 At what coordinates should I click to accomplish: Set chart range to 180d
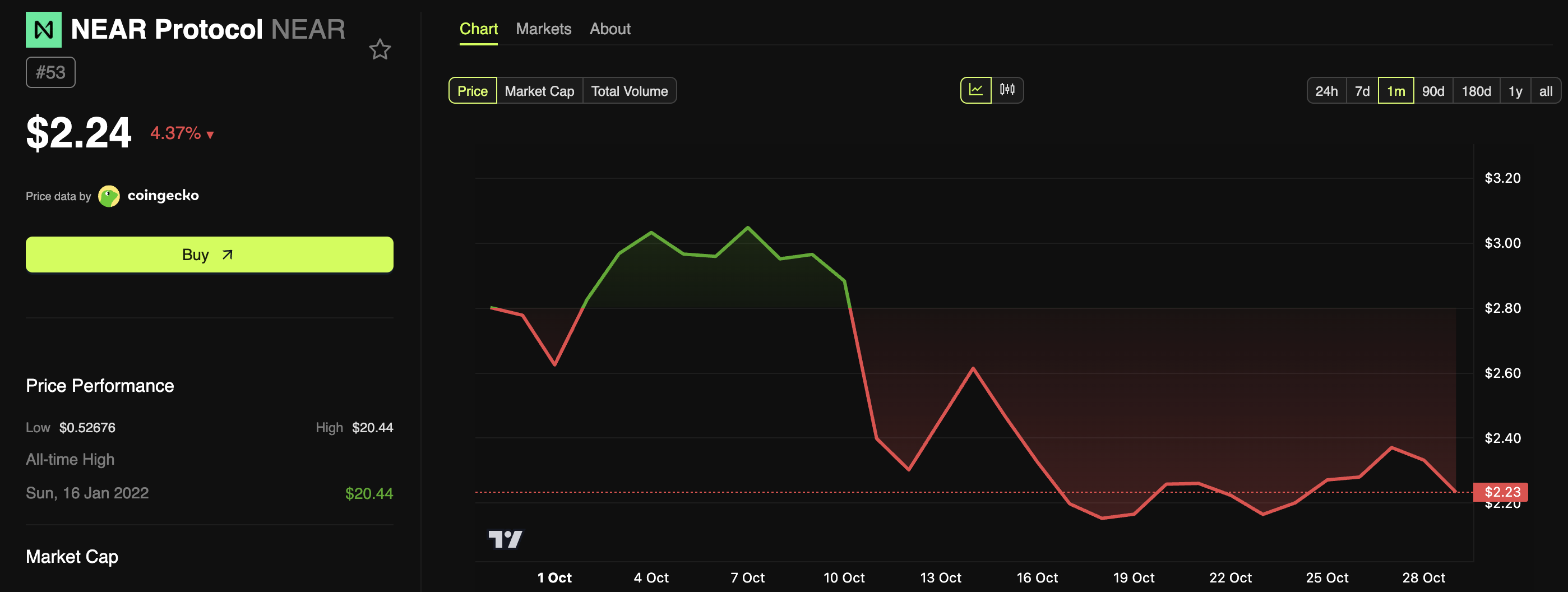(1476, 91)
